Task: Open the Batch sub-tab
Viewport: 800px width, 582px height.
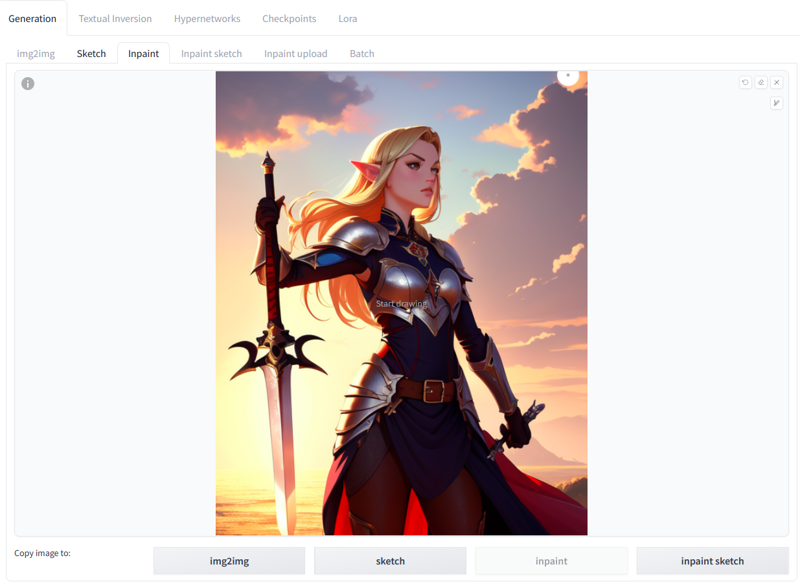Action: [362, 54]
